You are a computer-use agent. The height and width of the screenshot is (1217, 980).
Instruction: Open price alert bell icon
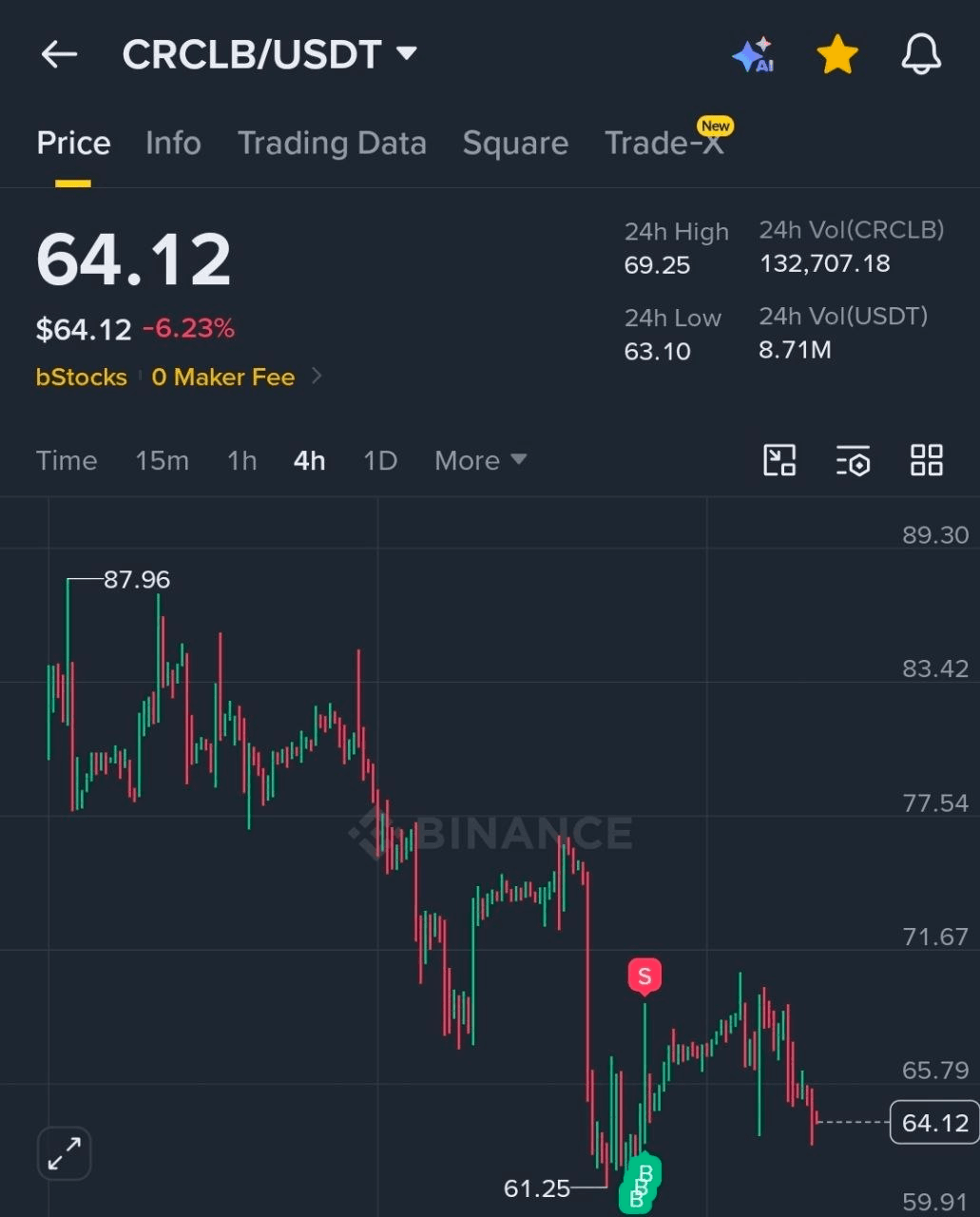pos(921,54)
